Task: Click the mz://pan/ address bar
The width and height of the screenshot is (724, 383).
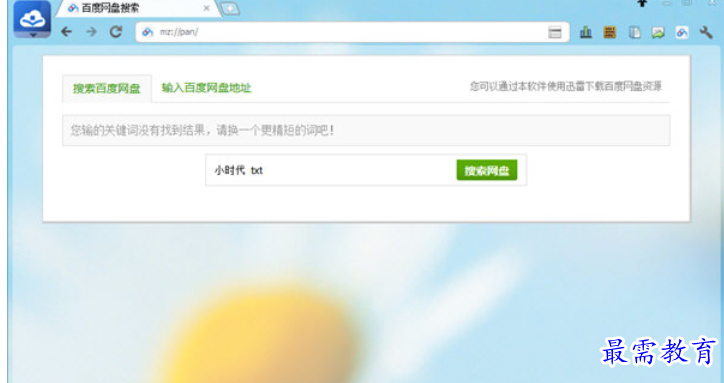Action: [x=352, y=32]
